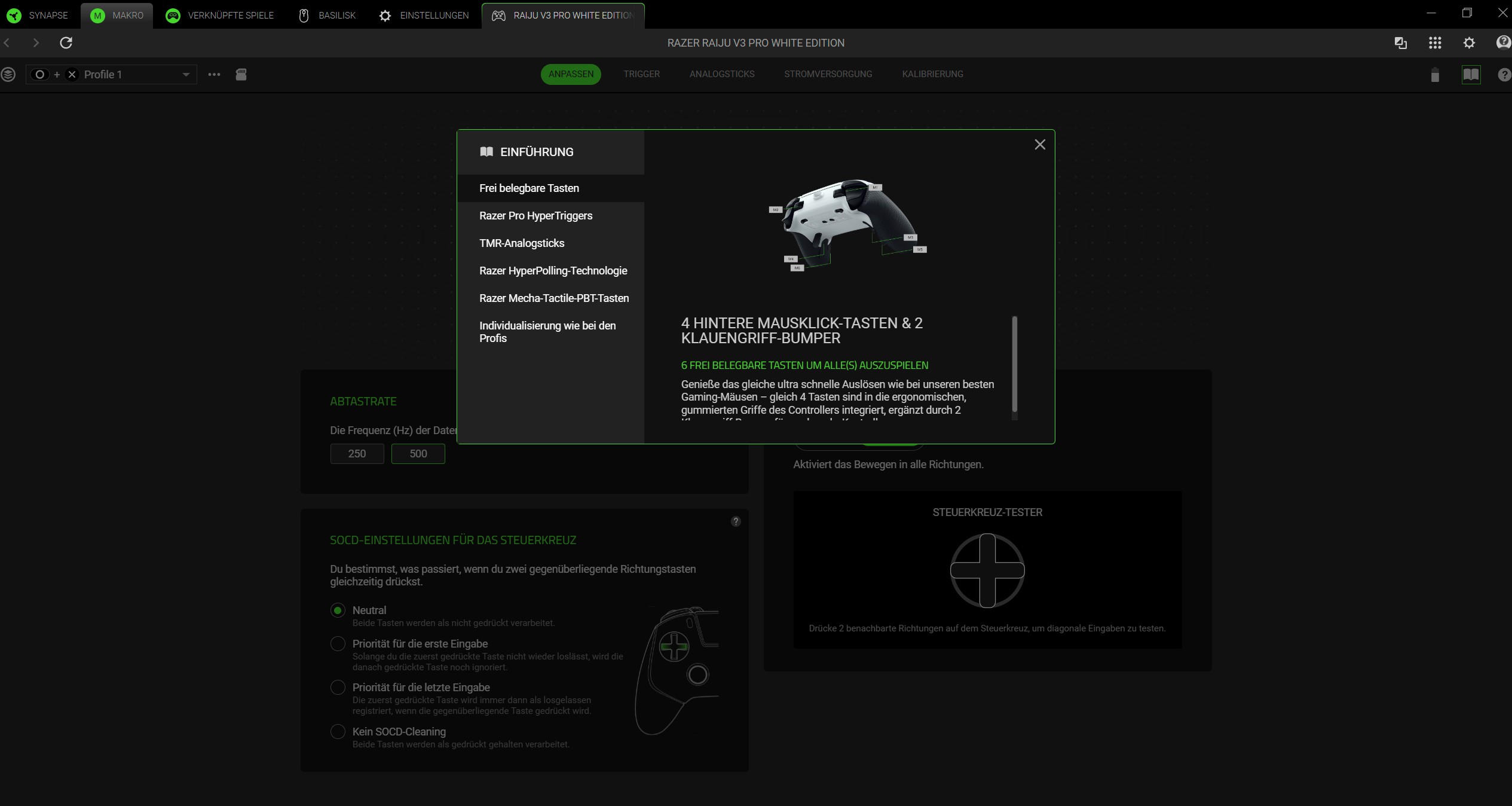Close the Einführung dialog
This screenshot has height=806, width=1512.
point(1039,145)
